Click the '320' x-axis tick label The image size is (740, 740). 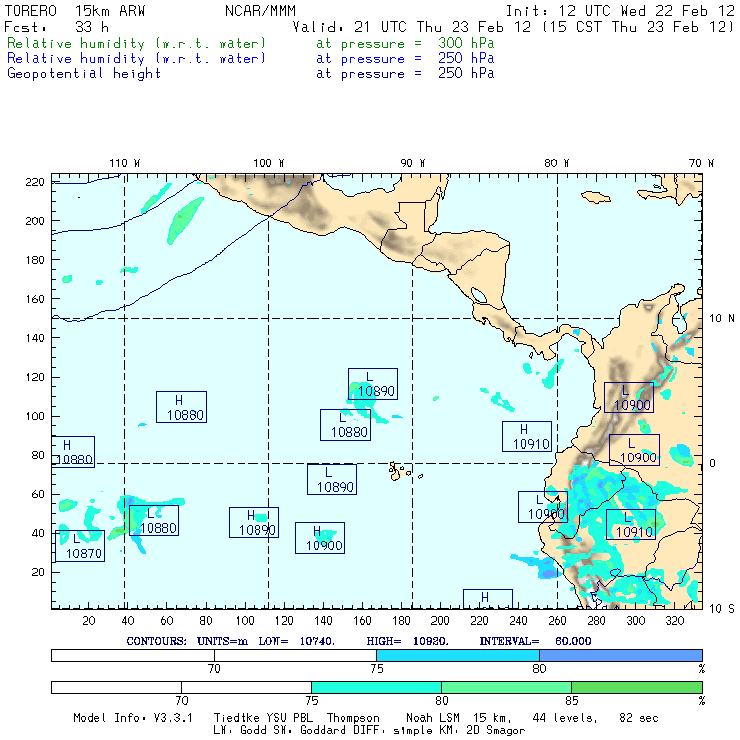(674, 621)
